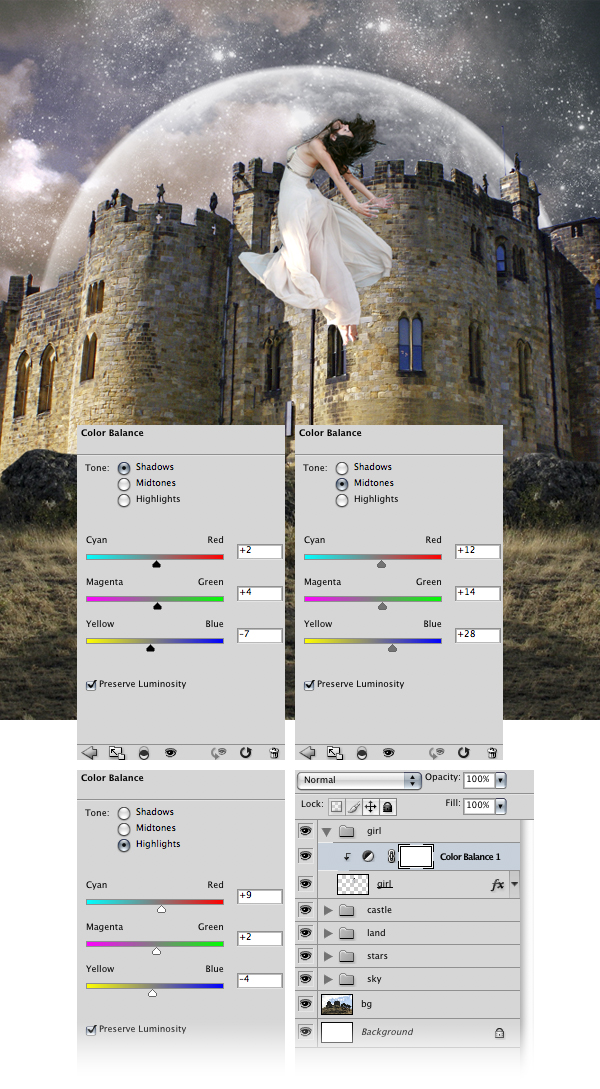Select Midtones radio in Shadows Color Balance panel

click(124, 483)
